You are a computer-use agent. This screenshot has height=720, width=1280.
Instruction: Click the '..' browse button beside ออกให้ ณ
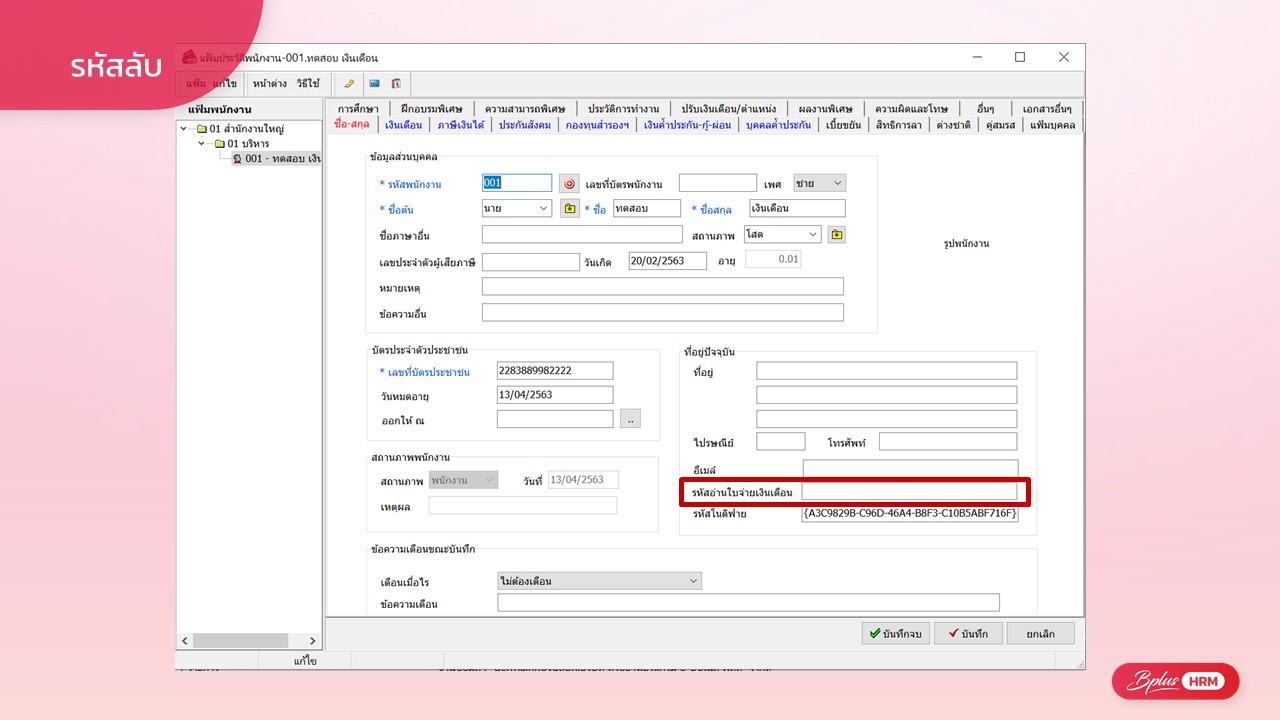pos(630,420)
